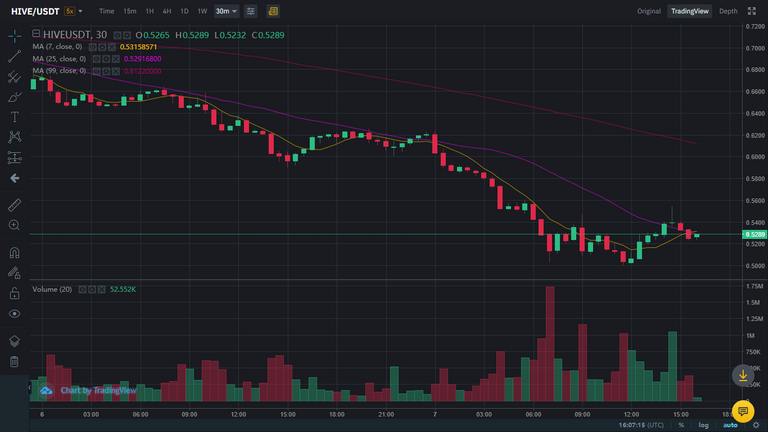Select the trend line drawing tool
The image size is (768, 432).
click(14, 56)
